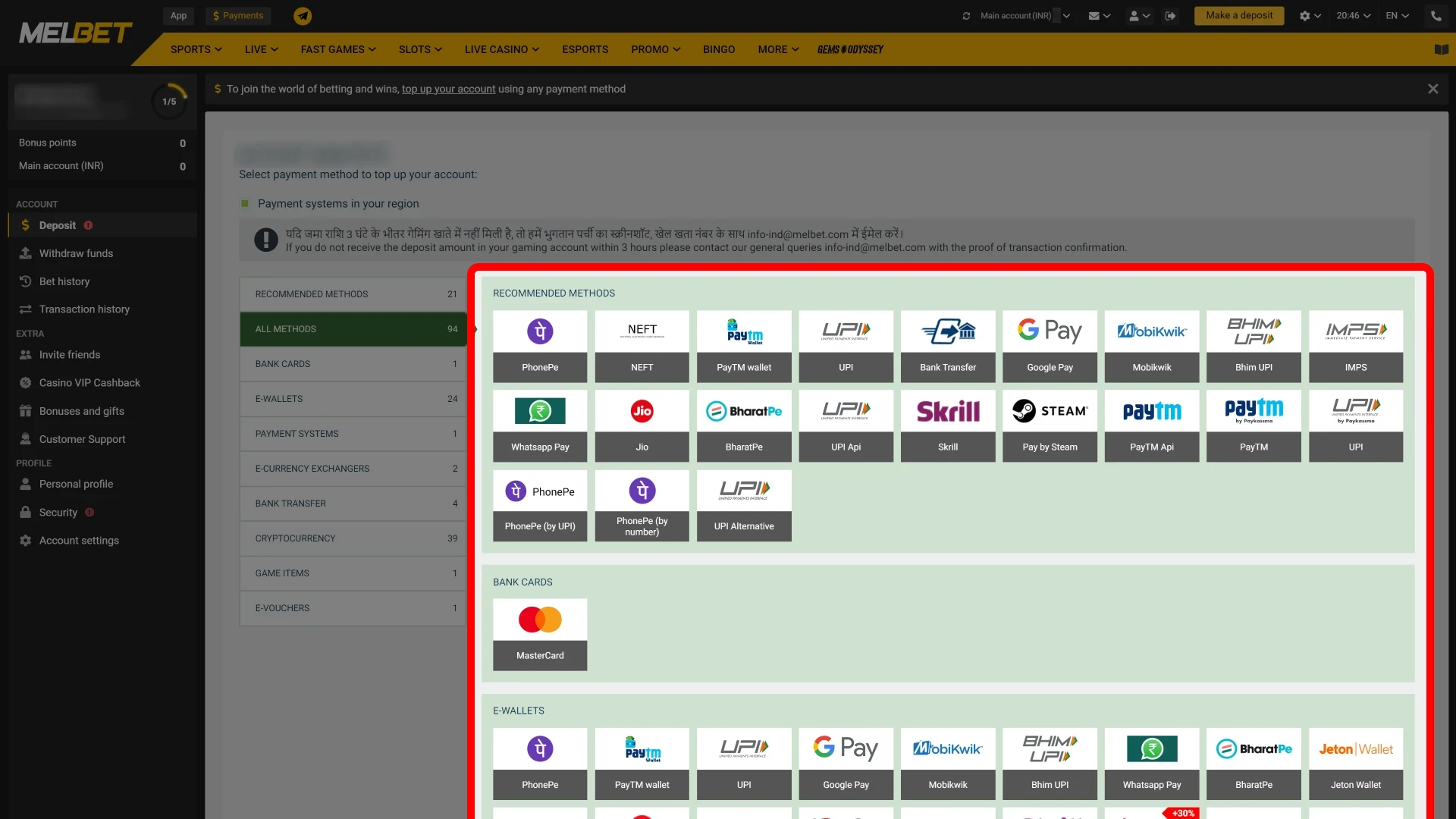
Task: Click the Make a deposit button
Action: [1239, 15]
